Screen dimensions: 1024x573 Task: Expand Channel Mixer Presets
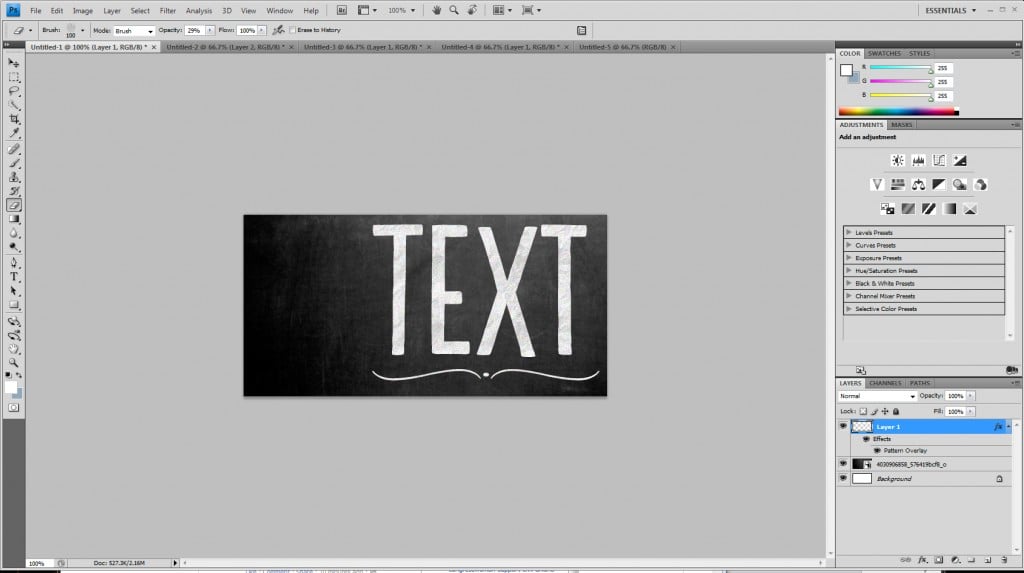(848, 296)
